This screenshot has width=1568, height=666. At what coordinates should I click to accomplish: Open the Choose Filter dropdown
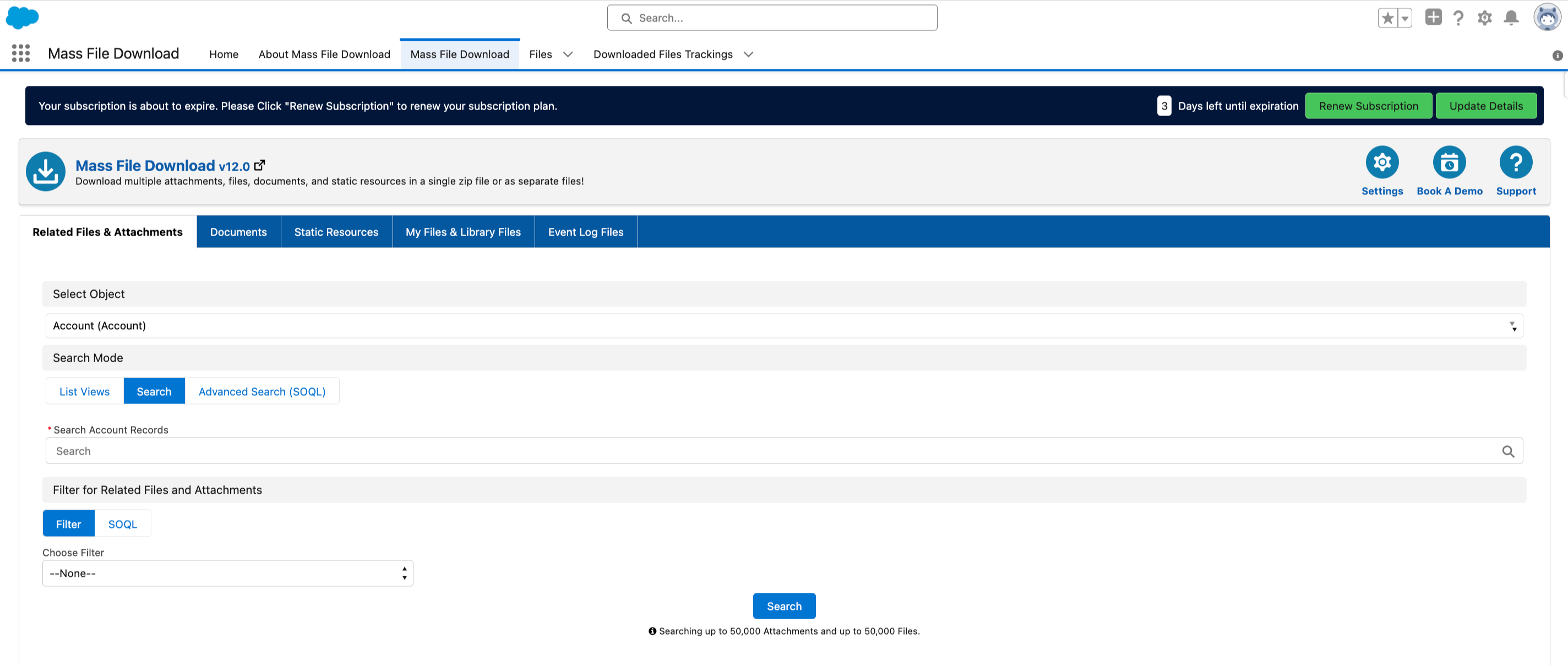click(x=227, y=574)
